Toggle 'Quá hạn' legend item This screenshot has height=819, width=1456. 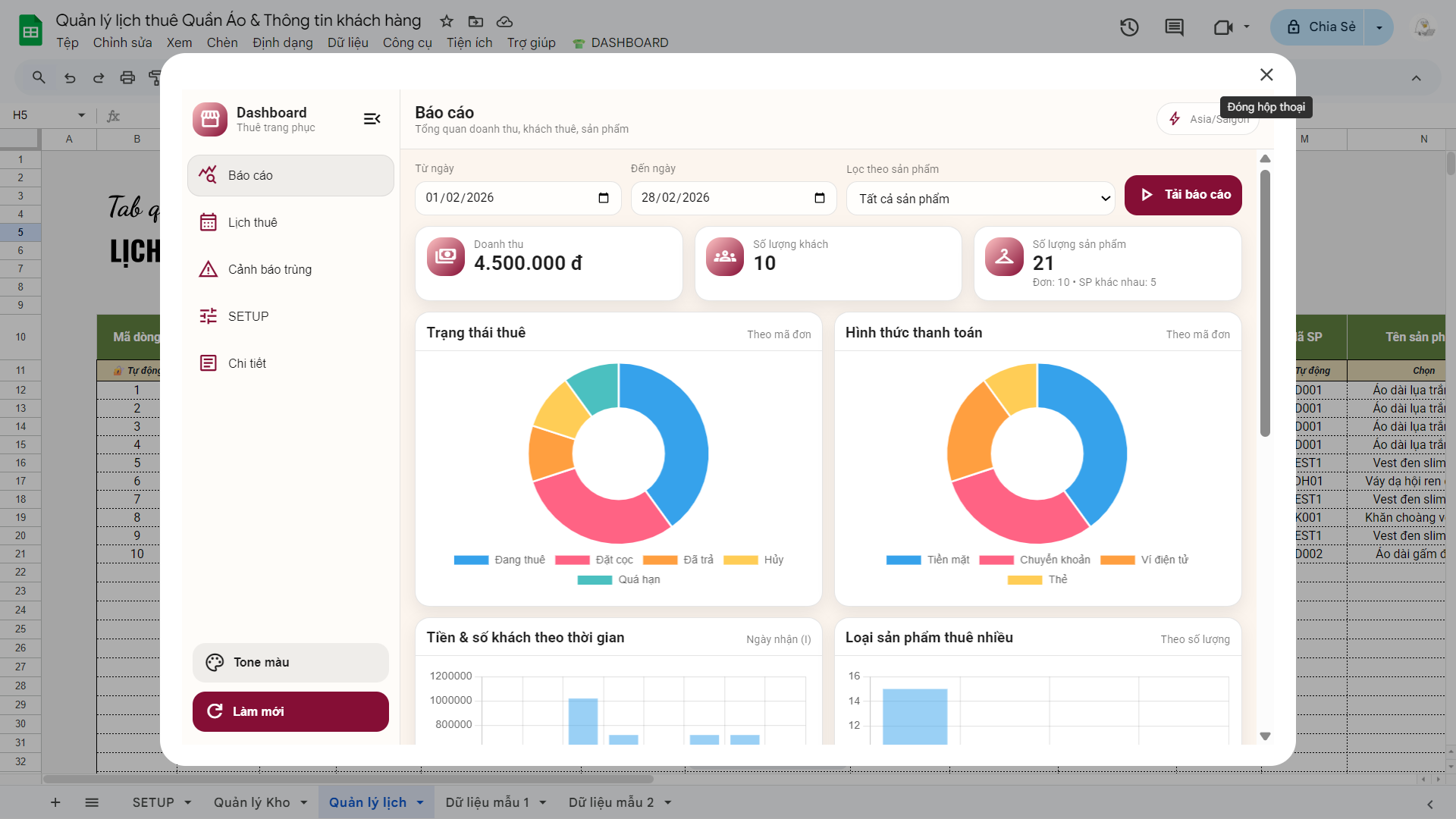coord(619,579)
